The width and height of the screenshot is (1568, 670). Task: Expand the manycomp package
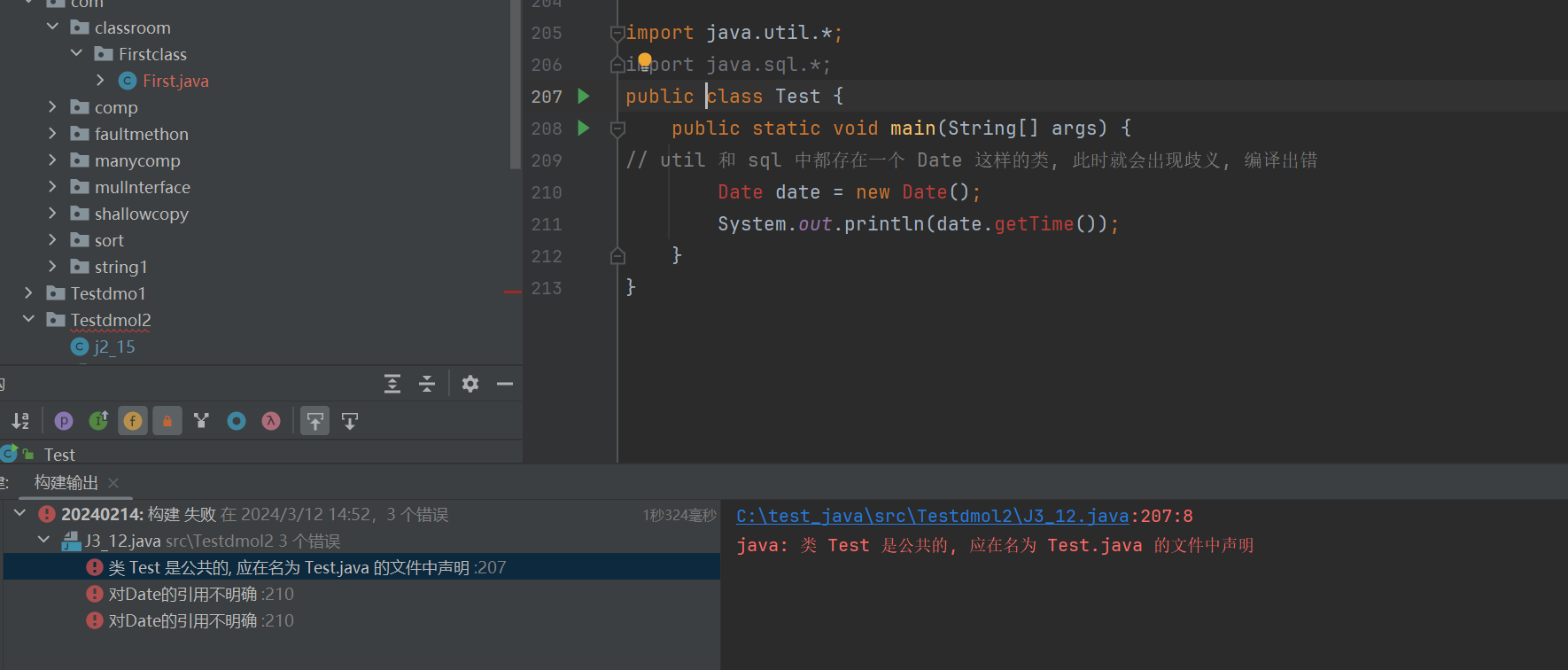(52, 160)
